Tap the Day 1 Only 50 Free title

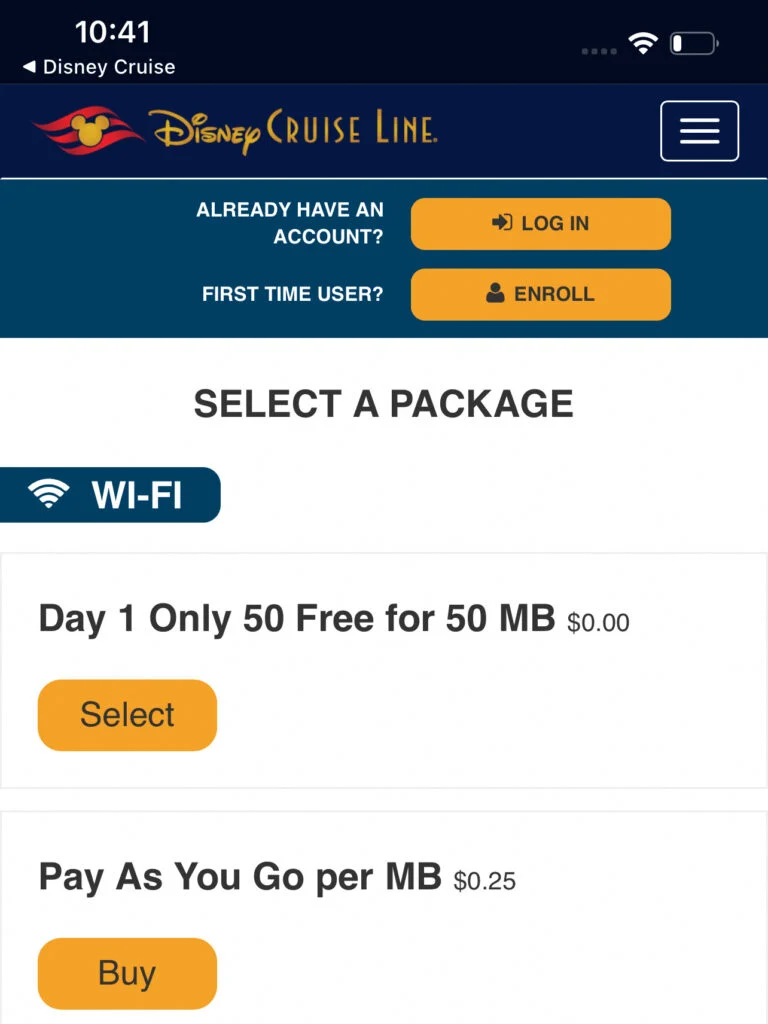(297, 618)
